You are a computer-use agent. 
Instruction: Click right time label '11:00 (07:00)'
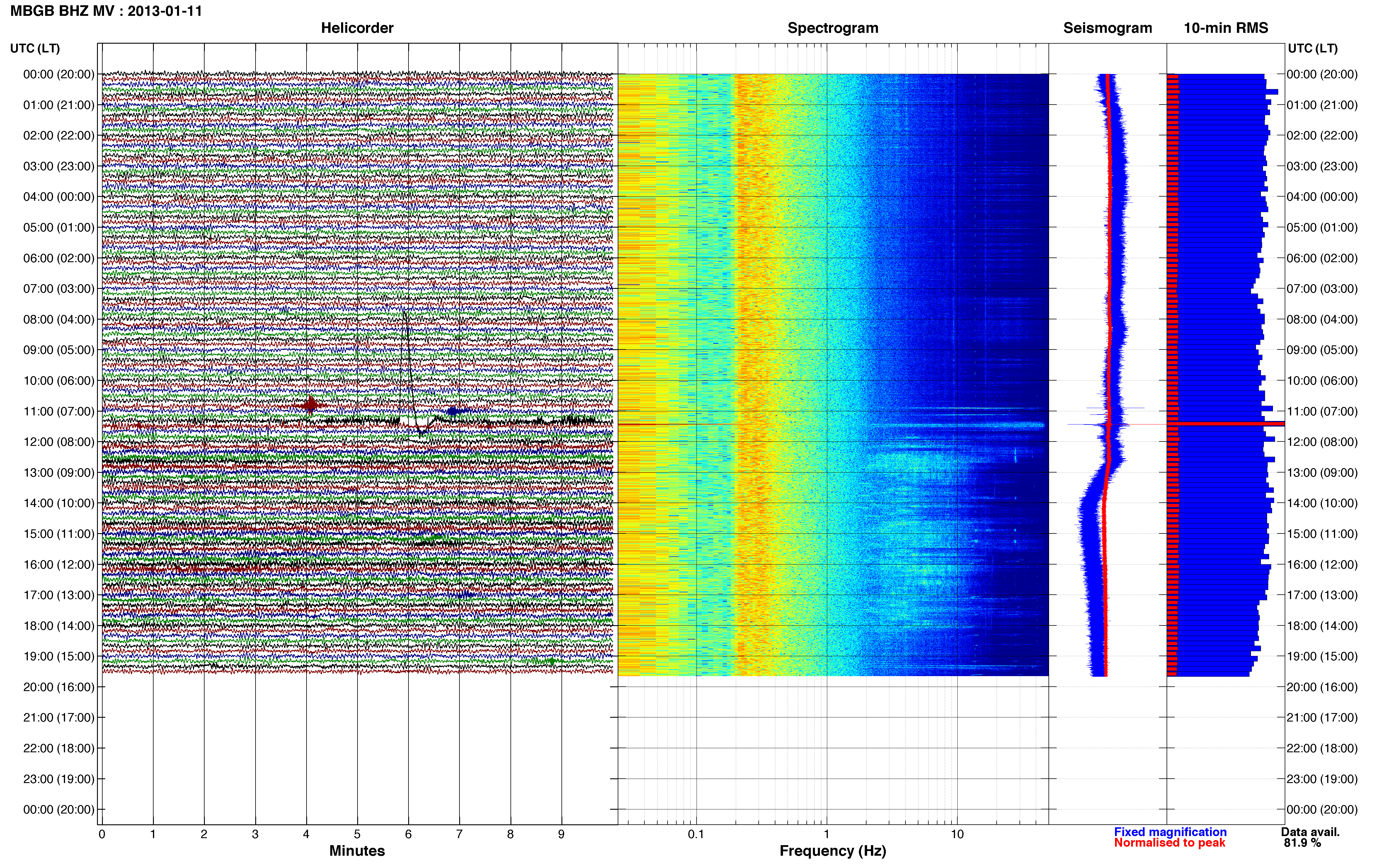point(1322,412)
